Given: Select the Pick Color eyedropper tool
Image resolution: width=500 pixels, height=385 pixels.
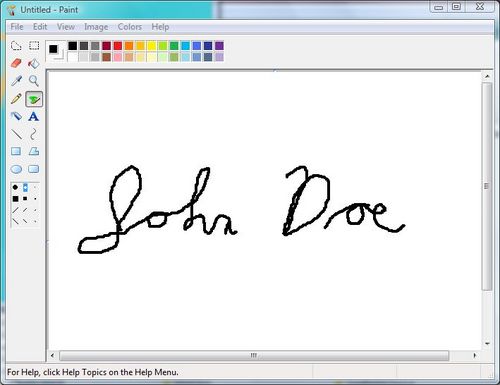Looking at the screenshot, I should pos(16,81).
